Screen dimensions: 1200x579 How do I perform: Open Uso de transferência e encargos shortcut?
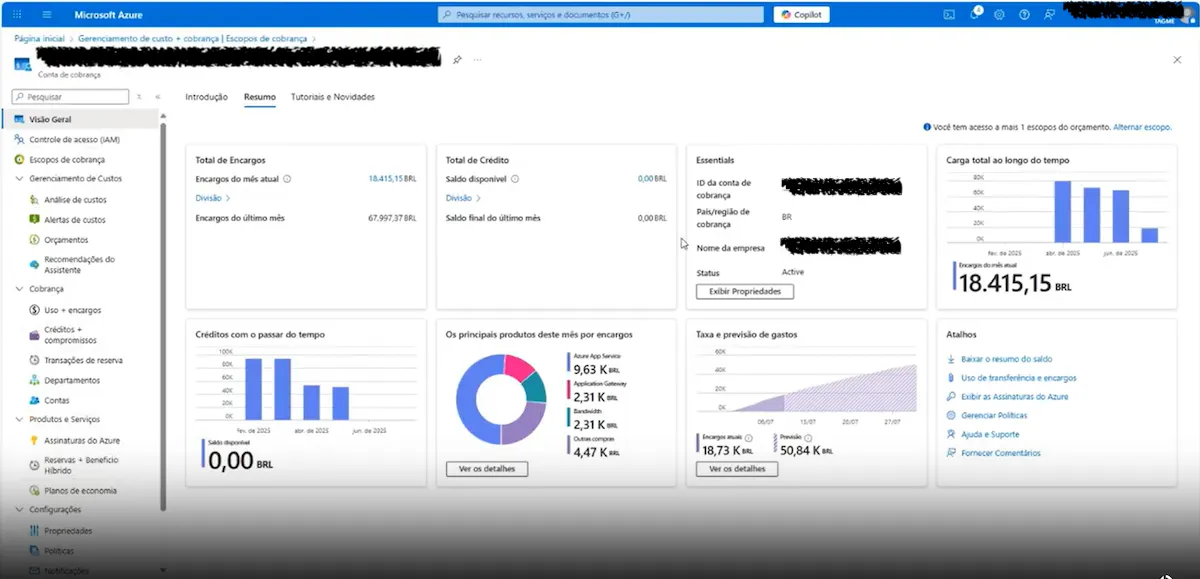point(1018,378)
